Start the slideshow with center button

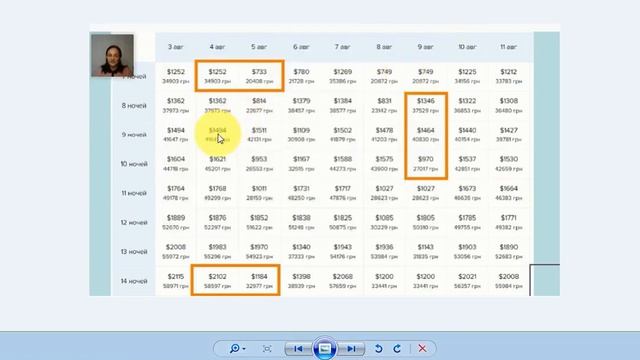tap(324, 348)
